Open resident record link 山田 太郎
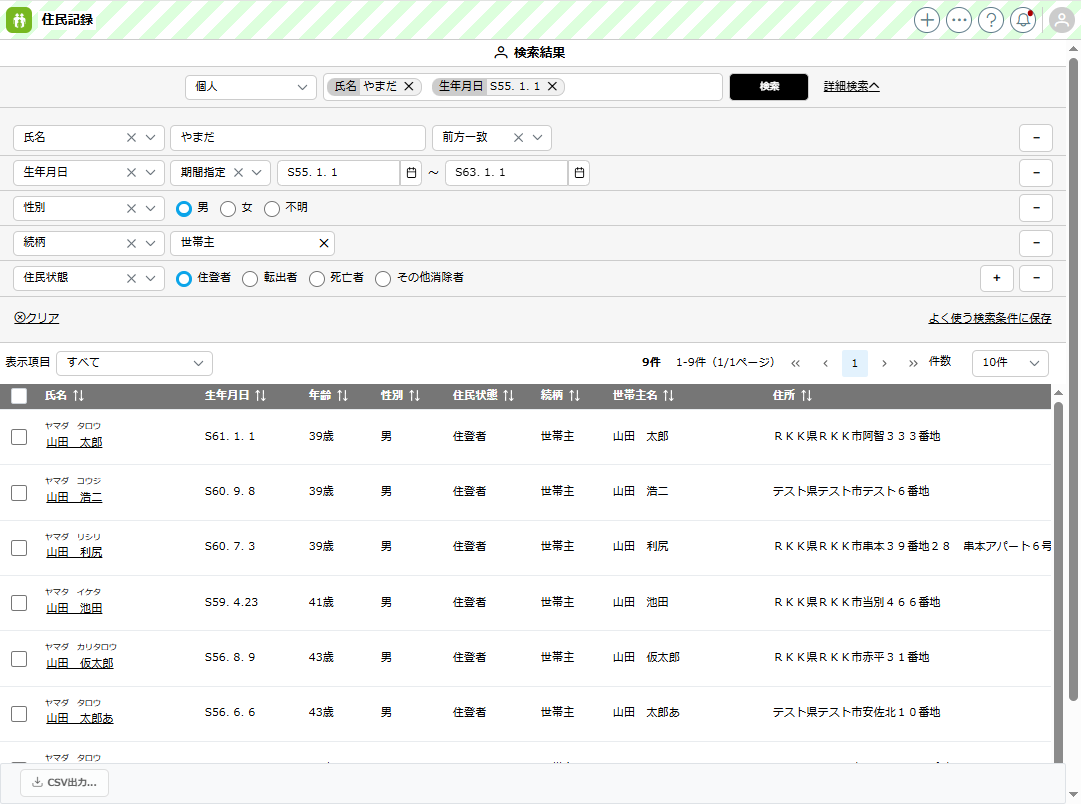1081x810 pixels. (x=74, y=442)
